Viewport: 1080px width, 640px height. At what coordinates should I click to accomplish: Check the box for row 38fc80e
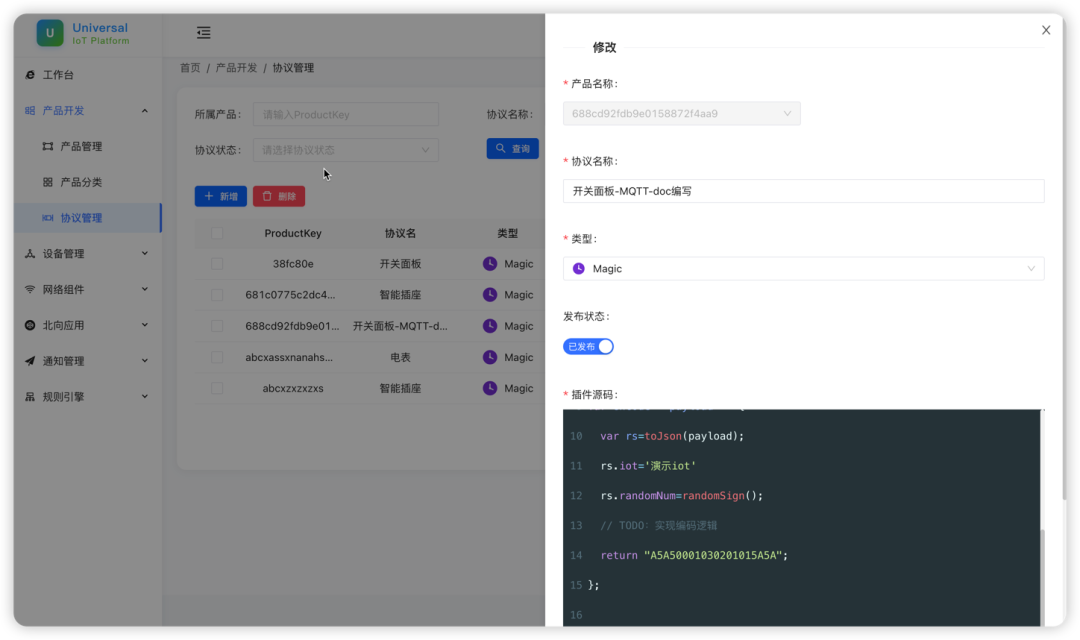(x=217, y=264)
